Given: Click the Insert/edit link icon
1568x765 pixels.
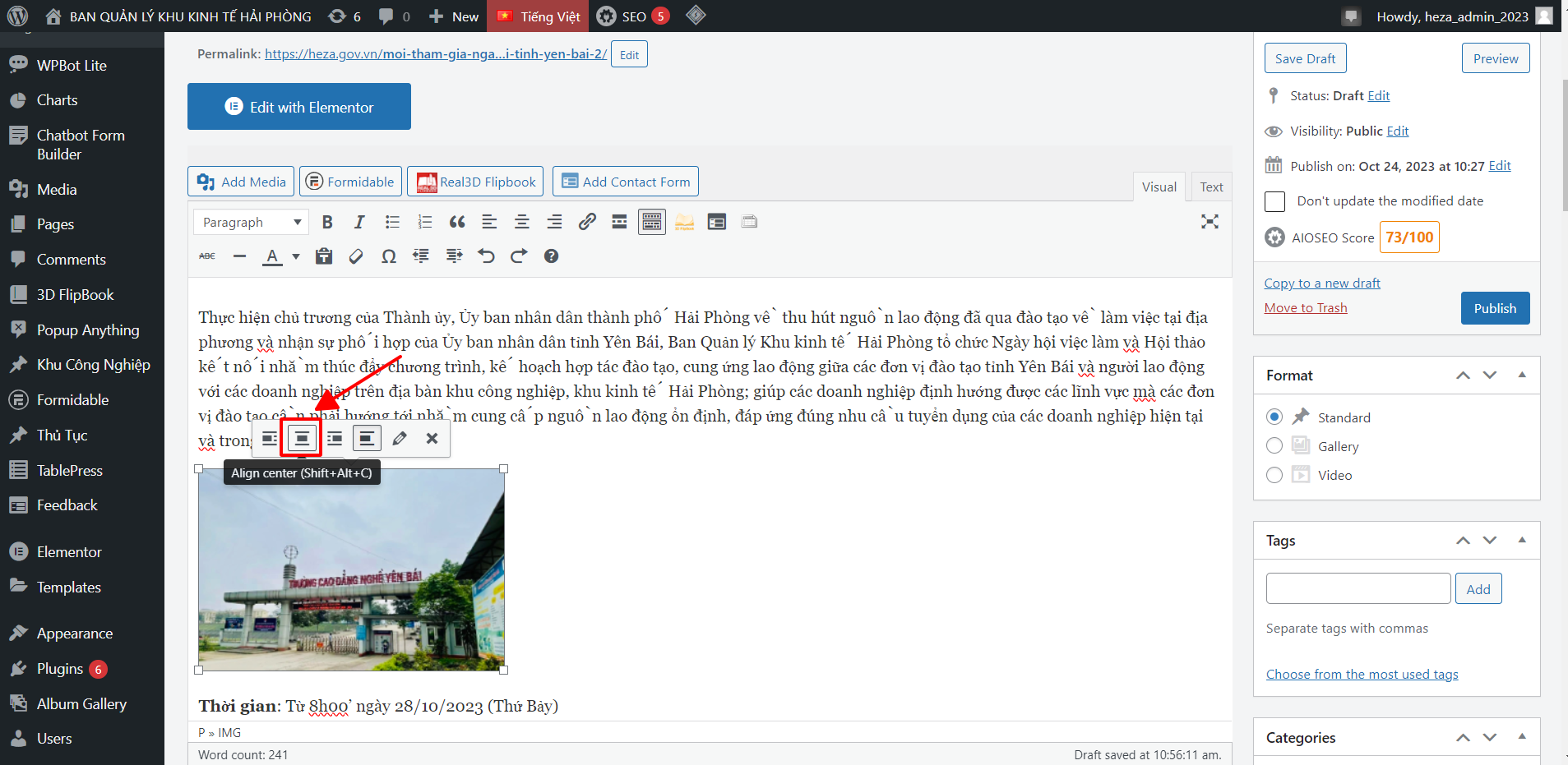Looking at the screenshot, I should pos(587,222).
